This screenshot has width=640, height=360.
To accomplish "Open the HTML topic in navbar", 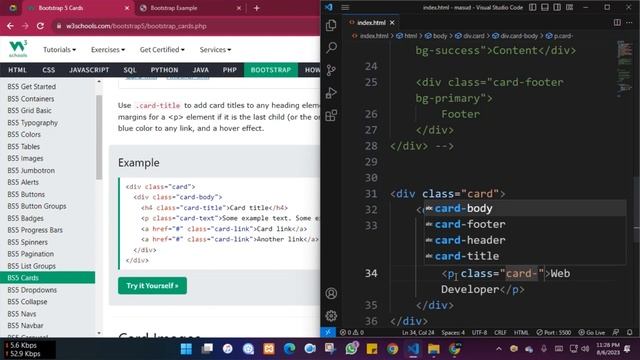I will point(17,70).
